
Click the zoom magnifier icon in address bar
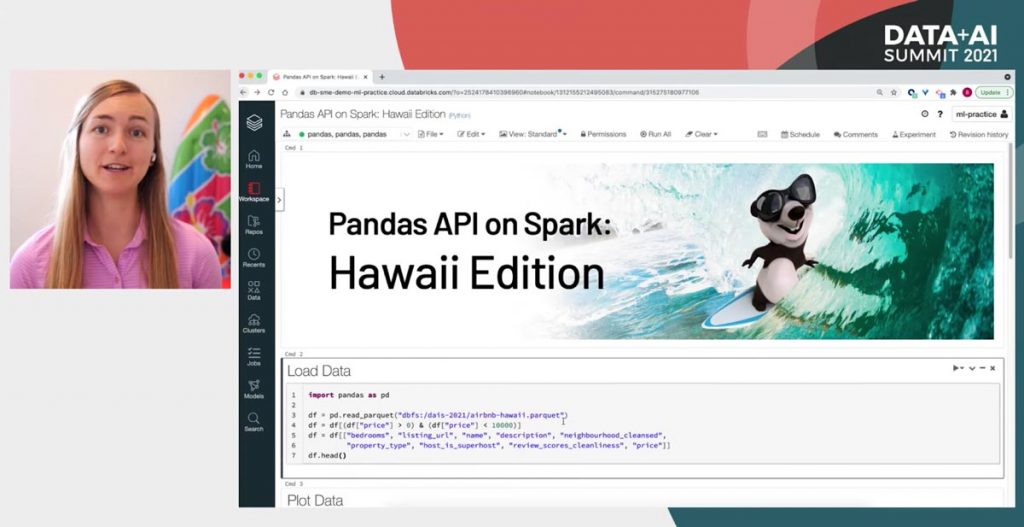[x=880, y=93]
